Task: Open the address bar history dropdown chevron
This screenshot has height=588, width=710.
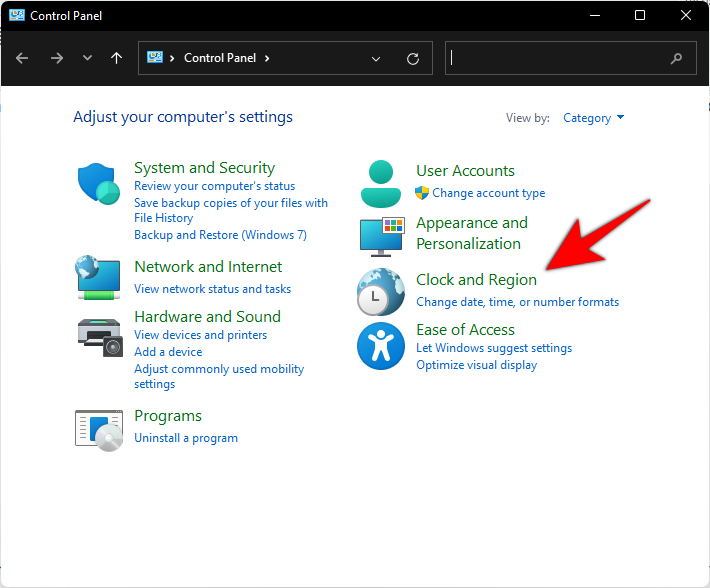Action: point(376,59)
